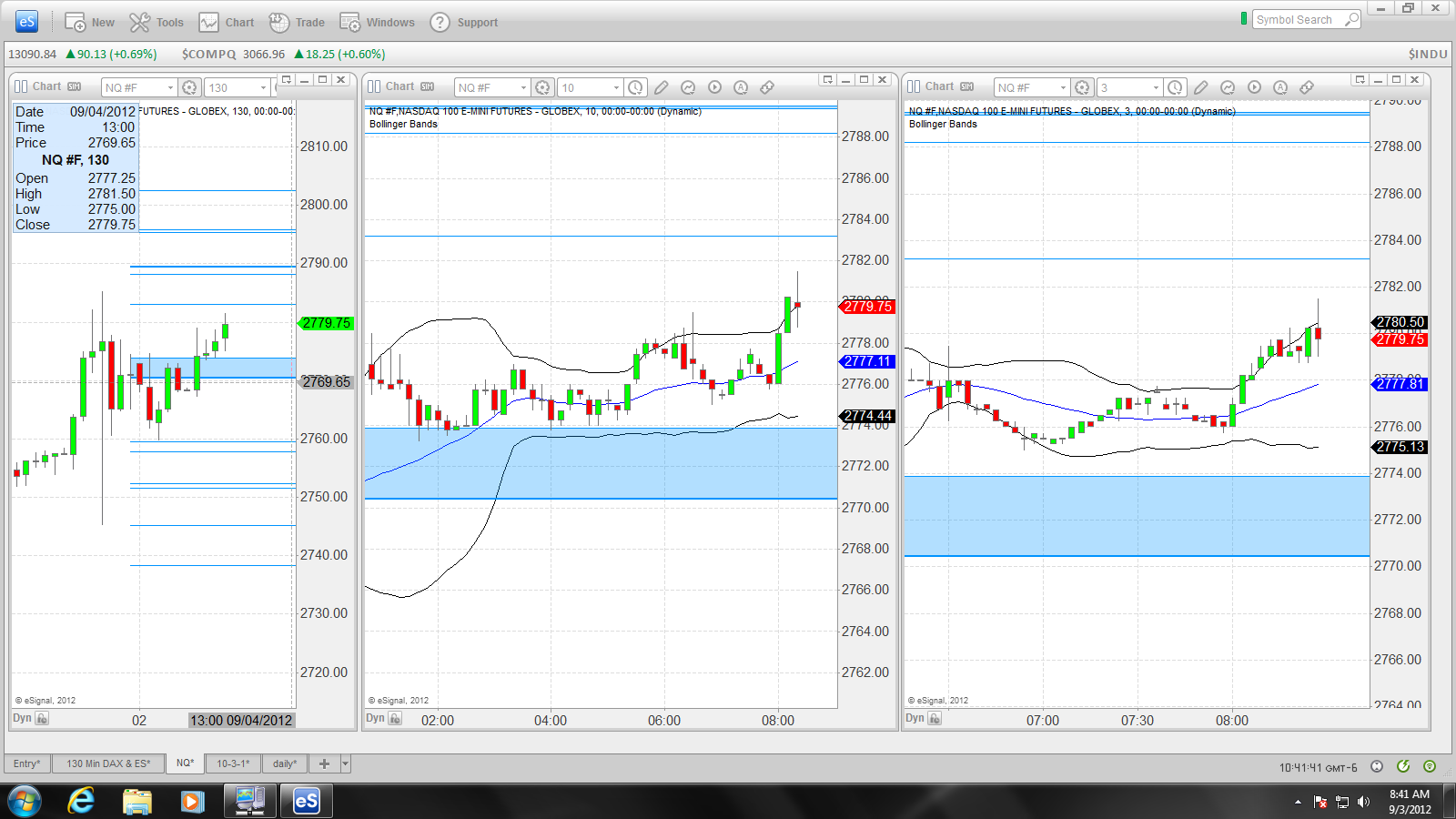The height and width of the screenshot is (819, 1456).
Task: Pop out the 130-interval chart window
Action: click(286, 80)
